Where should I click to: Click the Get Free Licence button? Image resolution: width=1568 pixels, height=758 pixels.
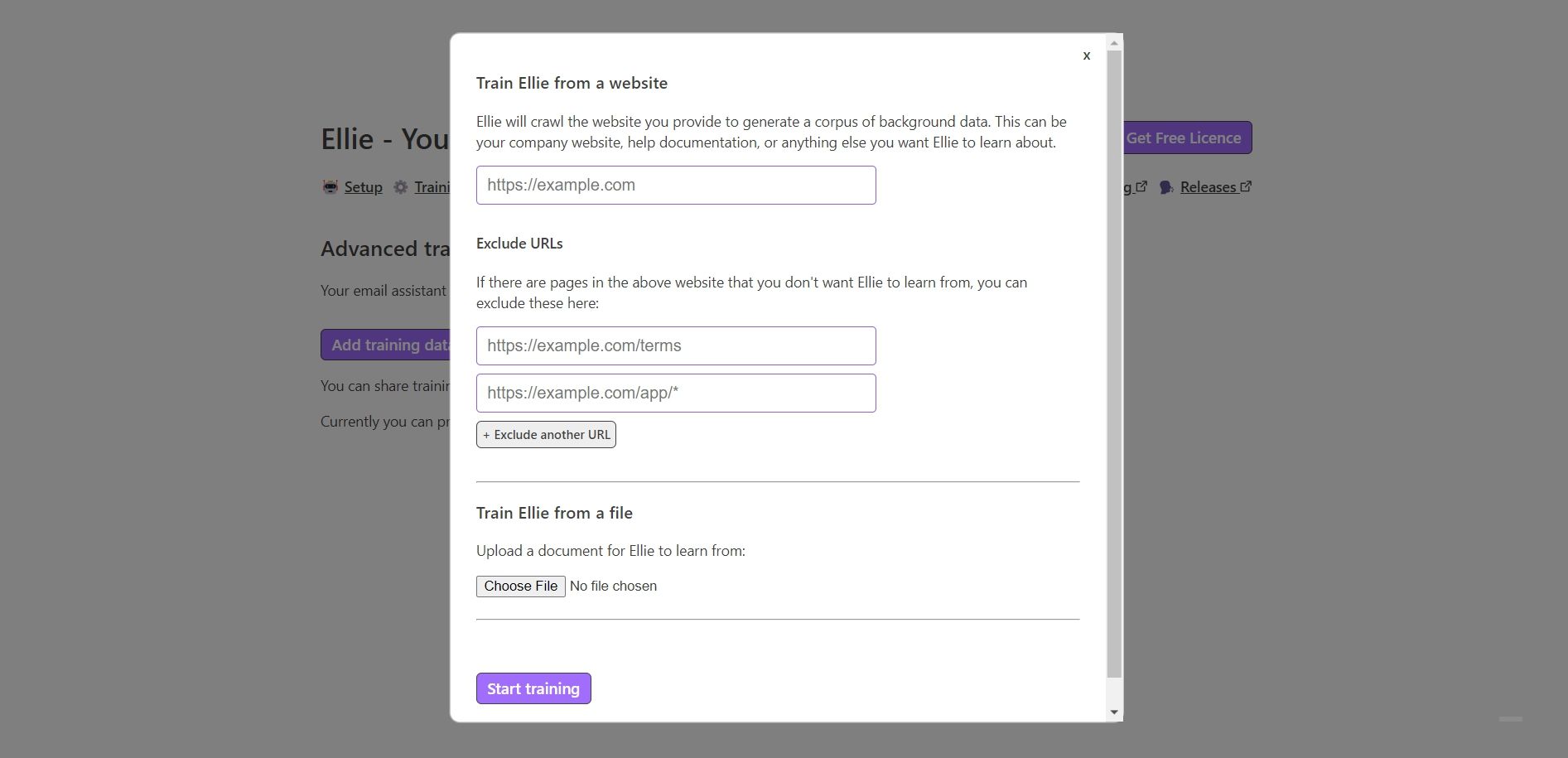(x=1186, y=138)
